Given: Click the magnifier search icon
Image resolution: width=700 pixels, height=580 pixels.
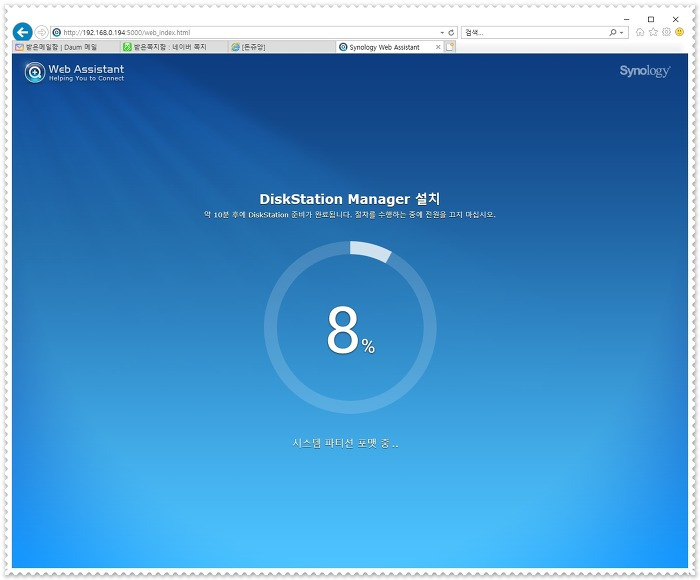Looking at the screenshot, I should (x=613, y=33).
